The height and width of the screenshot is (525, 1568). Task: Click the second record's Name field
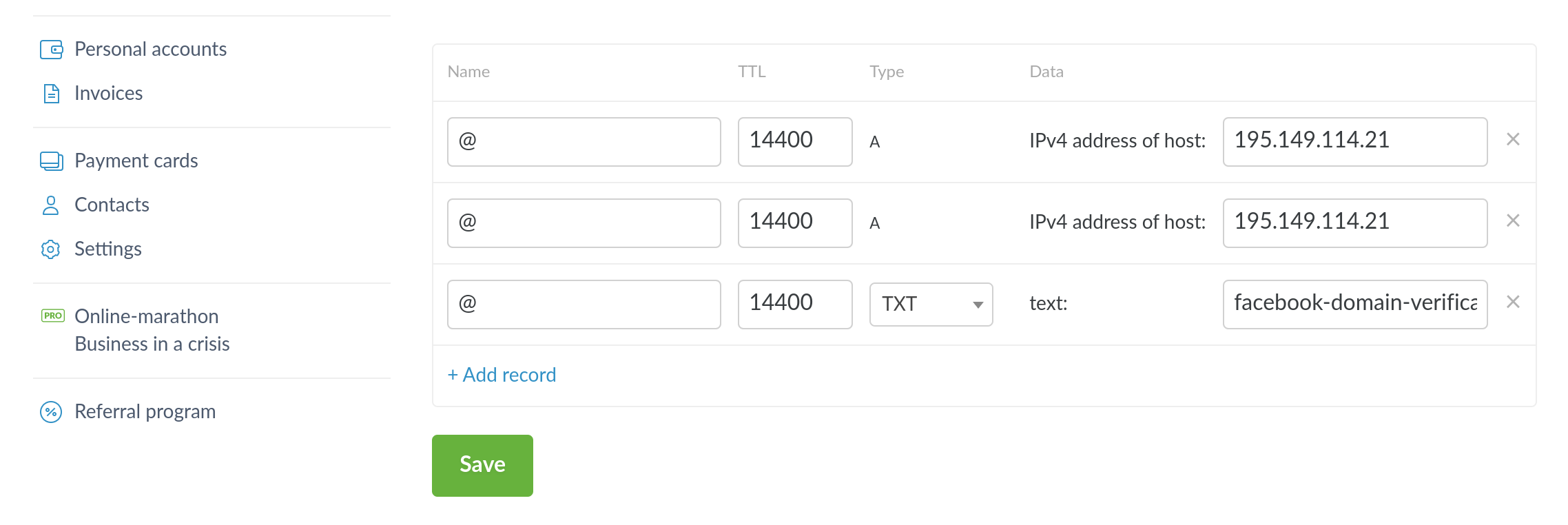tap(584, 223)
